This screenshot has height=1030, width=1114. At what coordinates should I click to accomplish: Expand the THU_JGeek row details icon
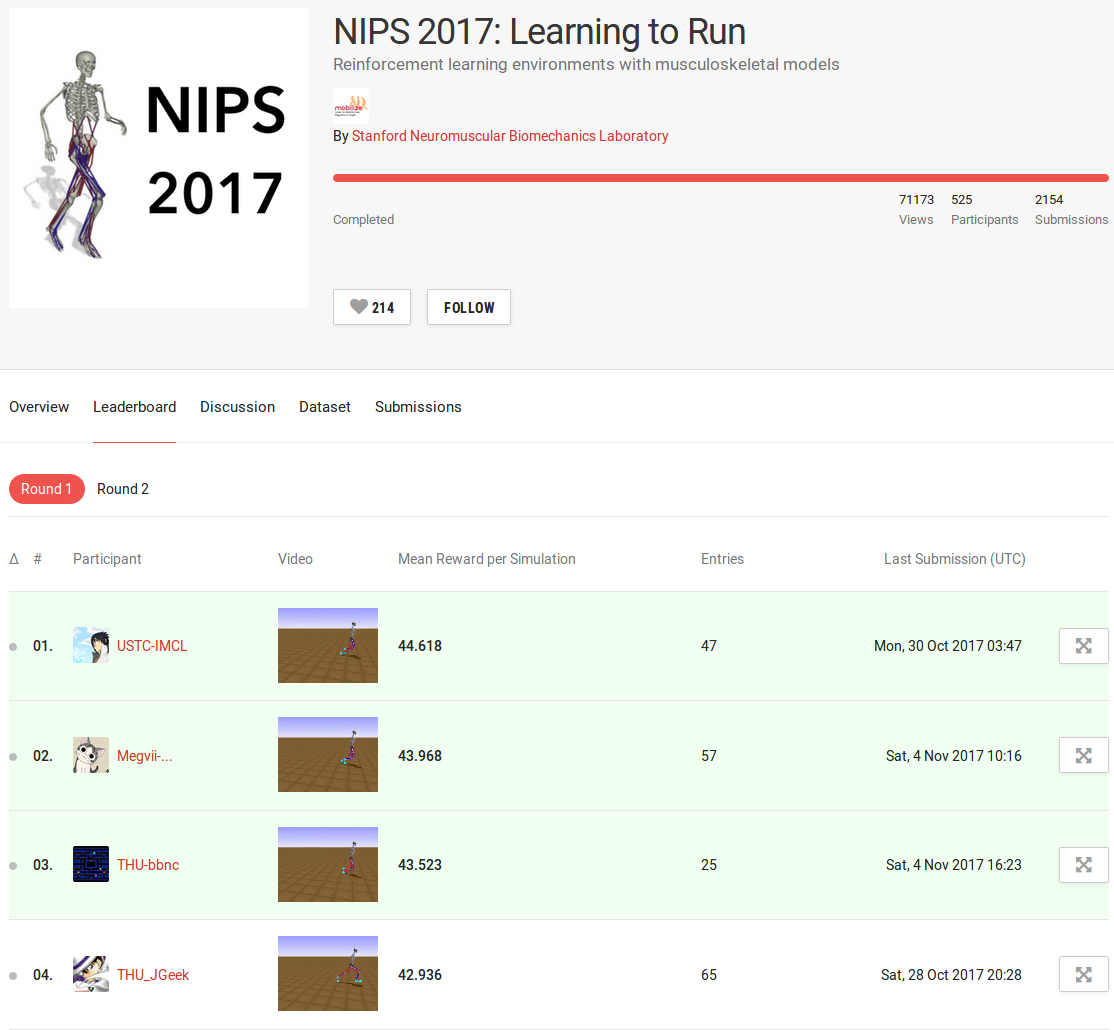pyautogui.click(x=1083, y=974)
